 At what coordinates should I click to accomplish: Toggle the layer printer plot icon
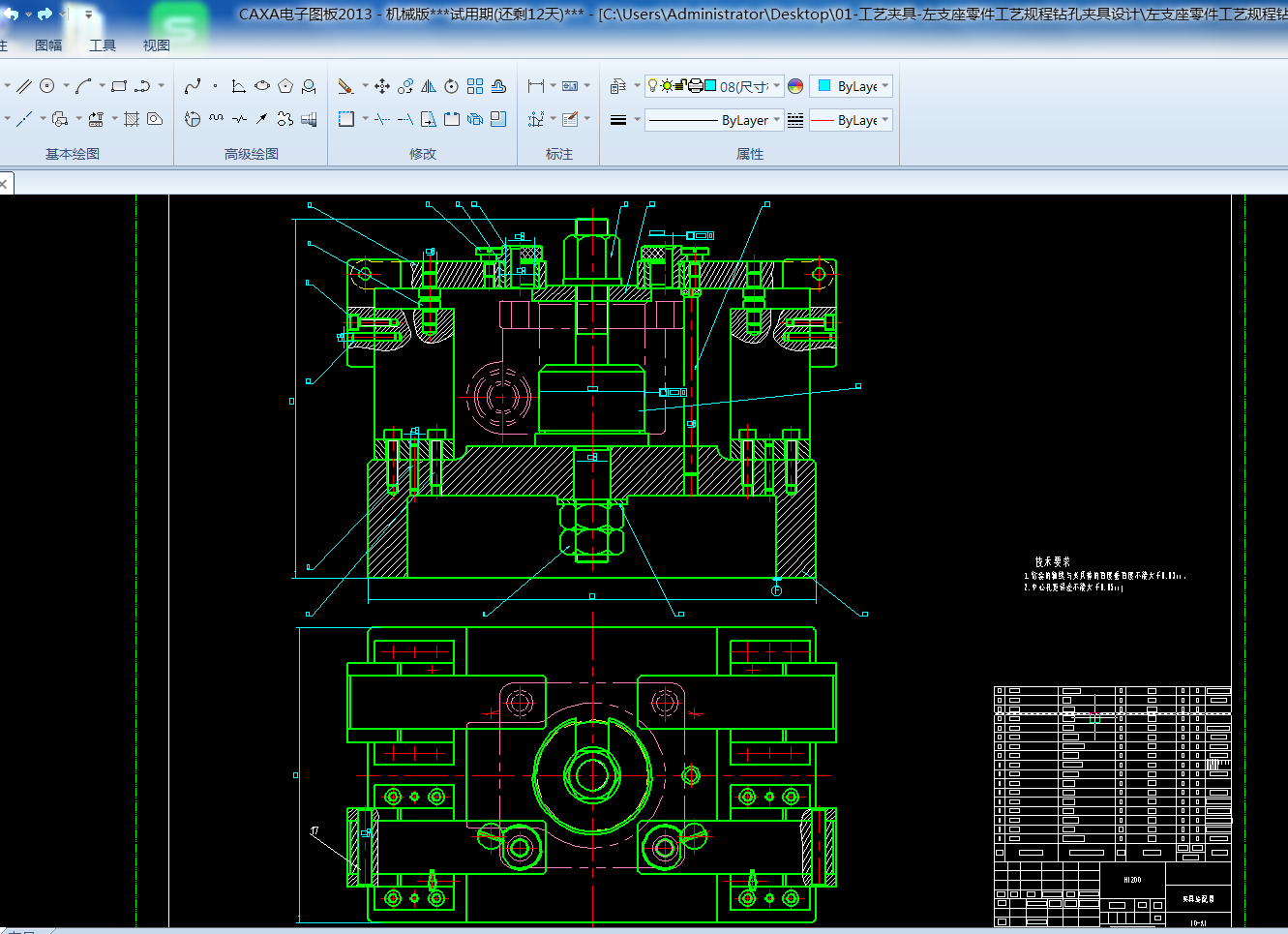tap(695, 85)
